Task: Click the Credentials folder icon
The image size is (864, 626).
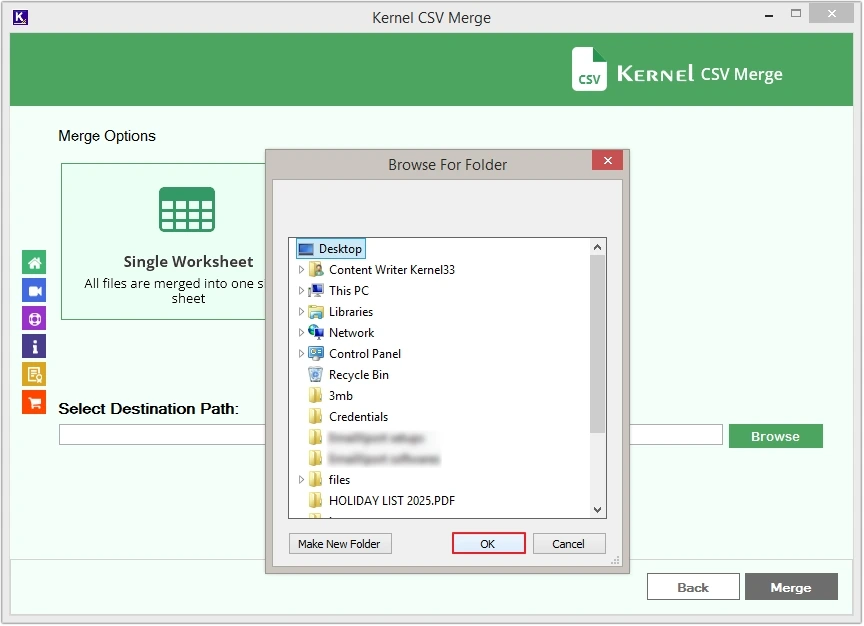Action: pyautogui.click(x=316, y=417)
